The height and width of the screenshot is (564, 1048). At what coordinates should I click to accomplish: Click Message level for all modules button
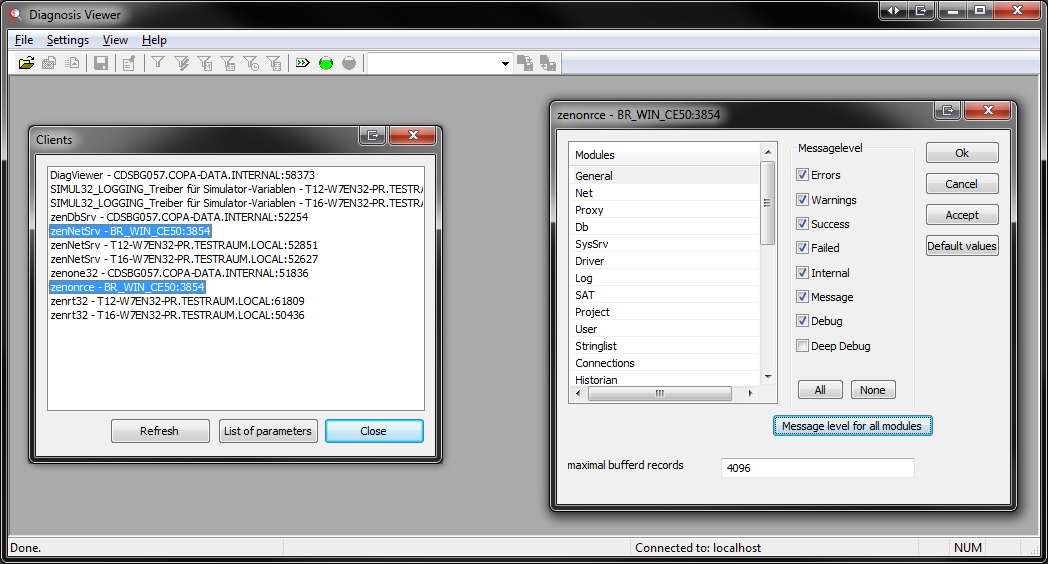tap(852, 426)
